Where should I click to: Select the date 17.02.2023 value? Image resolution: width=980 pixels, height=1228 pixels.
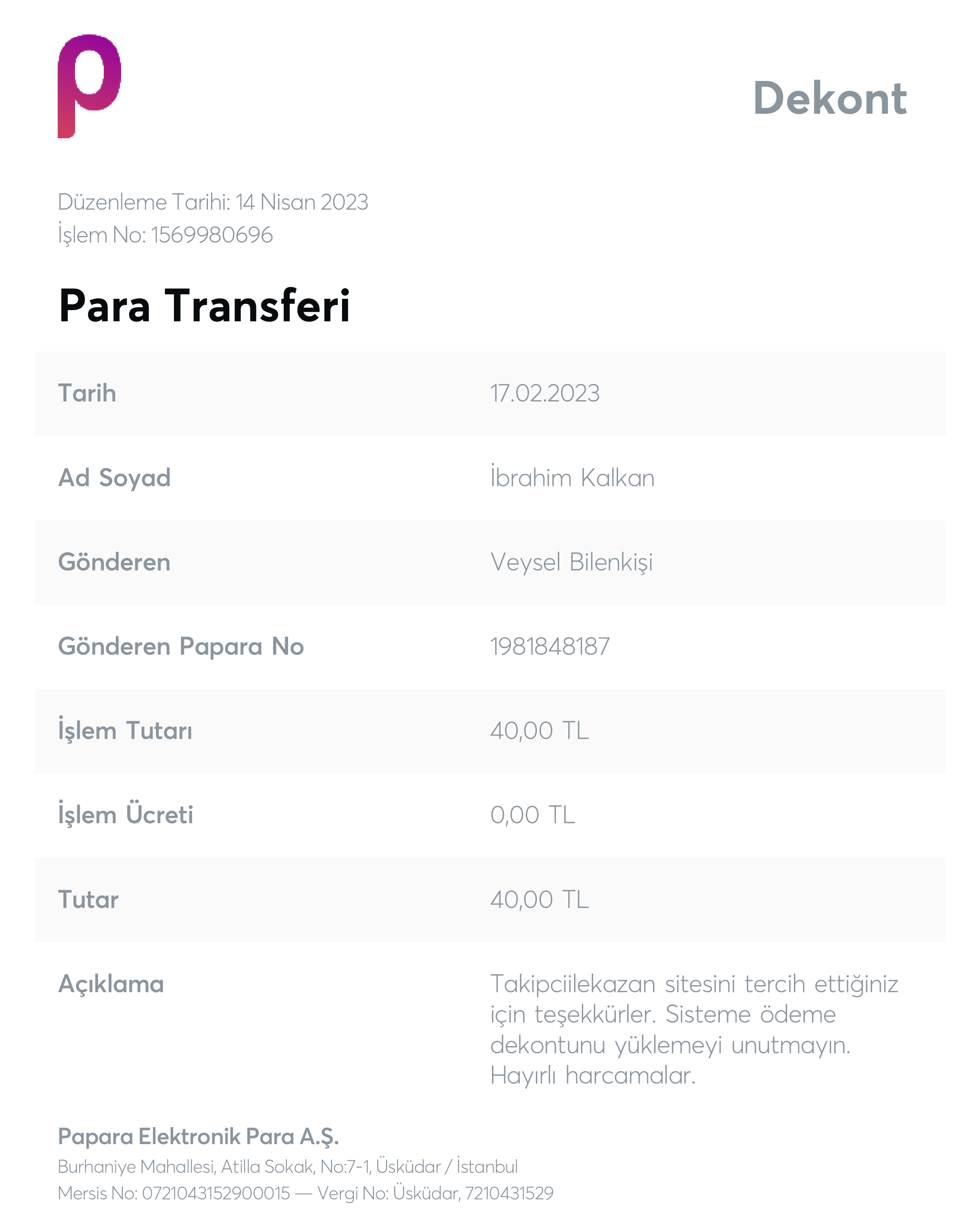coord(545,394)
